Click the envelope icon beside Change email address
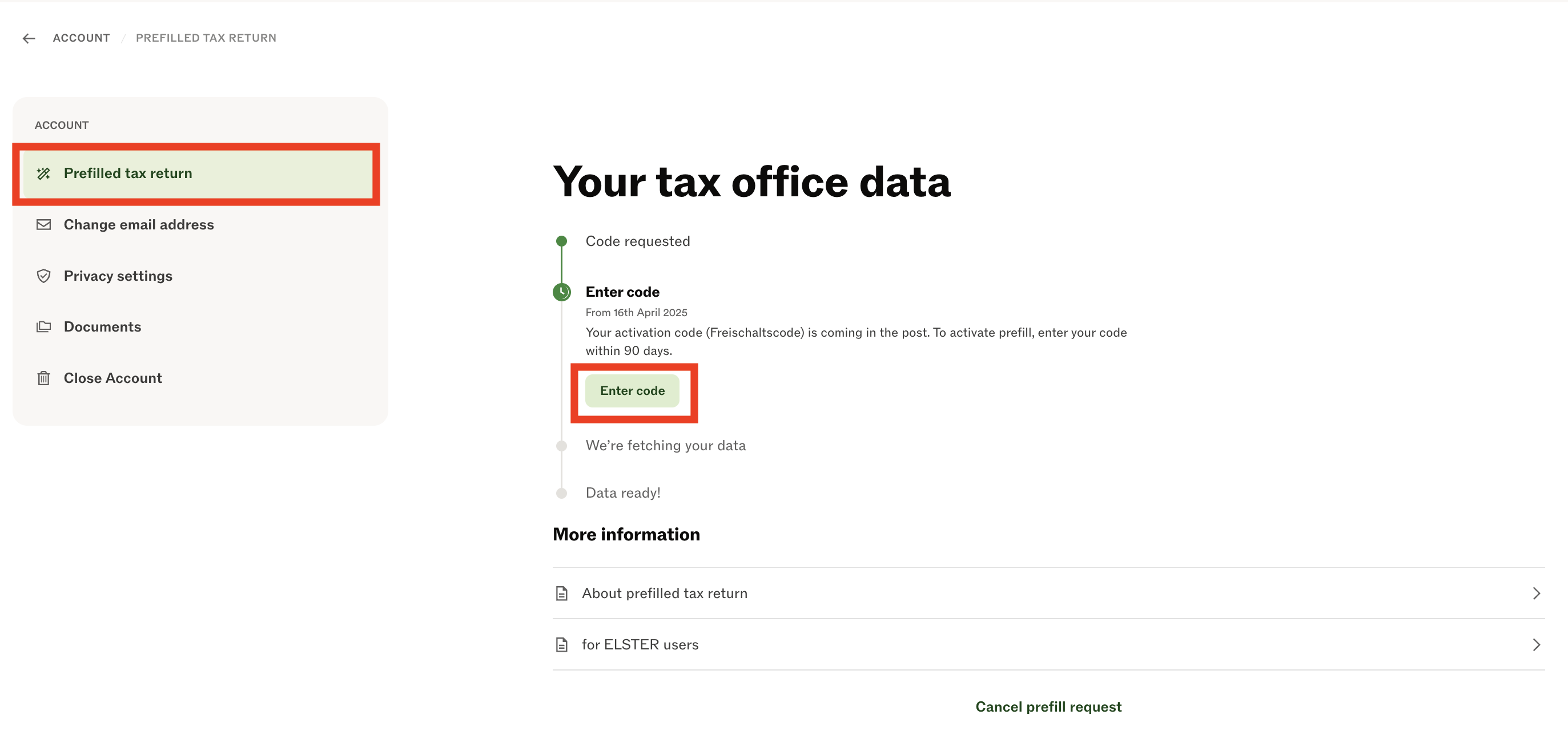The height and width of the screenshot is (743, 1568). coord(43,224)
